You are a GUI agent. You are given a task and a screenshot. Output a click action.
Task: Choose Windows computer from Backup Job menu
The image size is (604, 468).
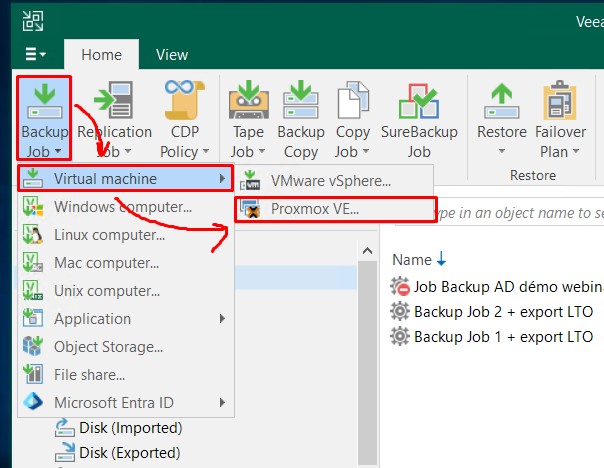[x=122, y=207]
